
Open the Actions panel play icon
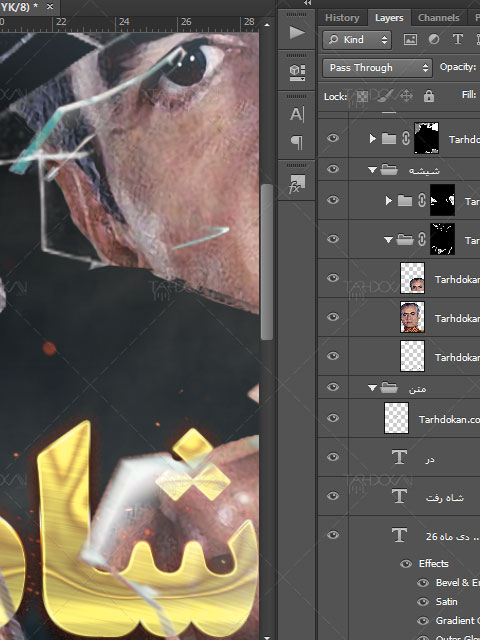tap(297, 32)
